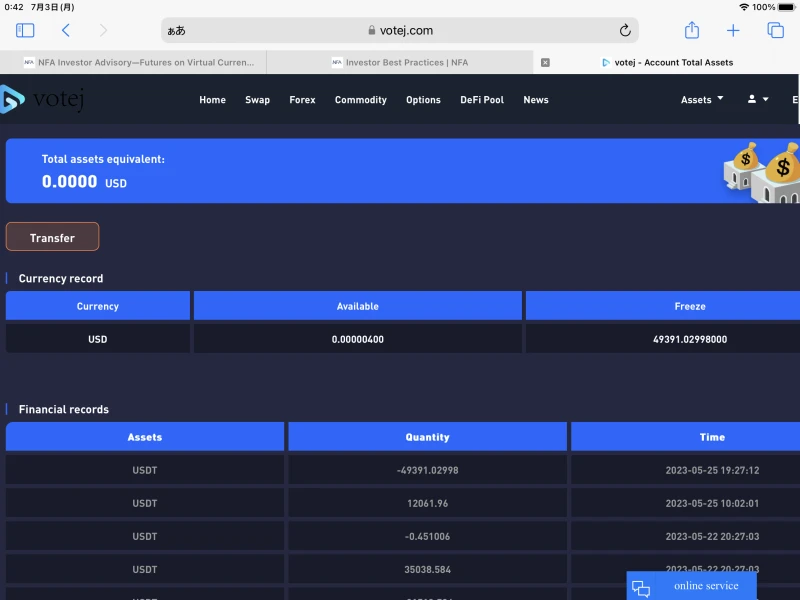The width and height of the screenshot is (800, 600).
Task: Close the current tab with X icon
Action: [x=545, y=62]
